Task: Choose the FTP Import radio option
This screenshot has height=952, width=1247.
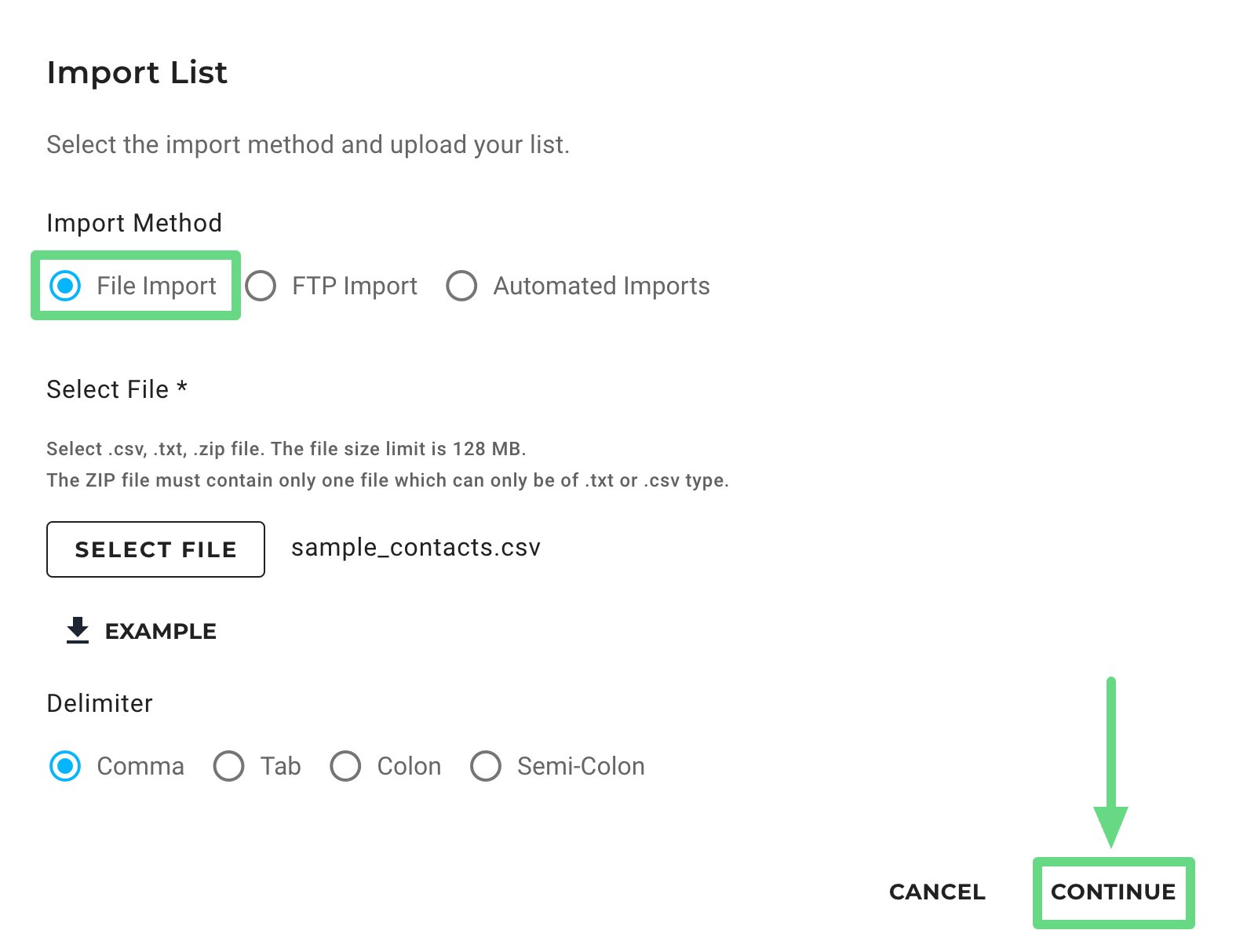Action: [x=261, y=286]
